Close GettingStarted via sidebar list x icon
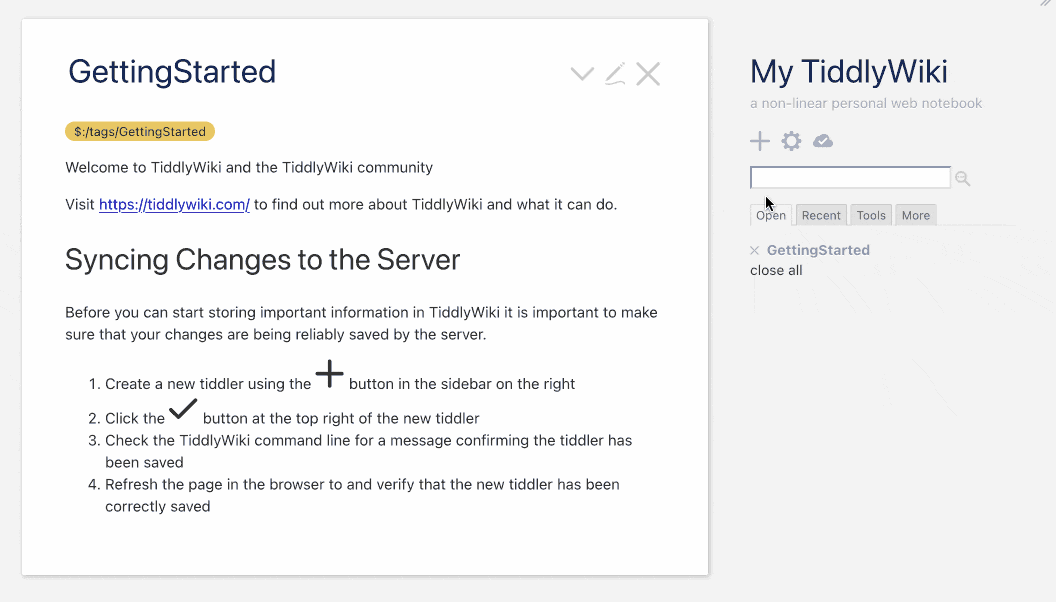Screen dimensions: 1056x602 [754, 250]
